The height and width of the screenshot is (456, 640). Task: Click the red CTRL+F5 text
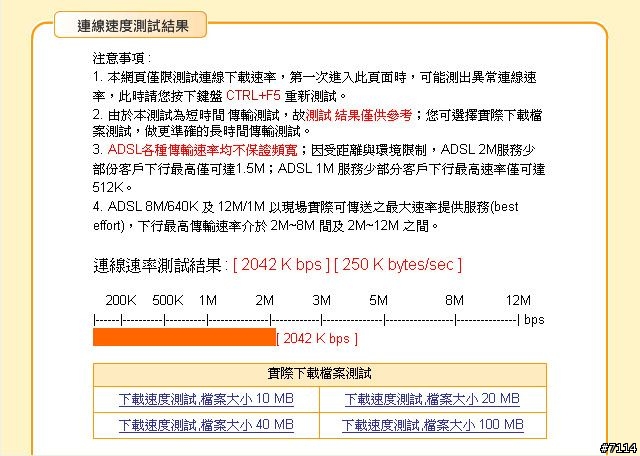(253, 96)
